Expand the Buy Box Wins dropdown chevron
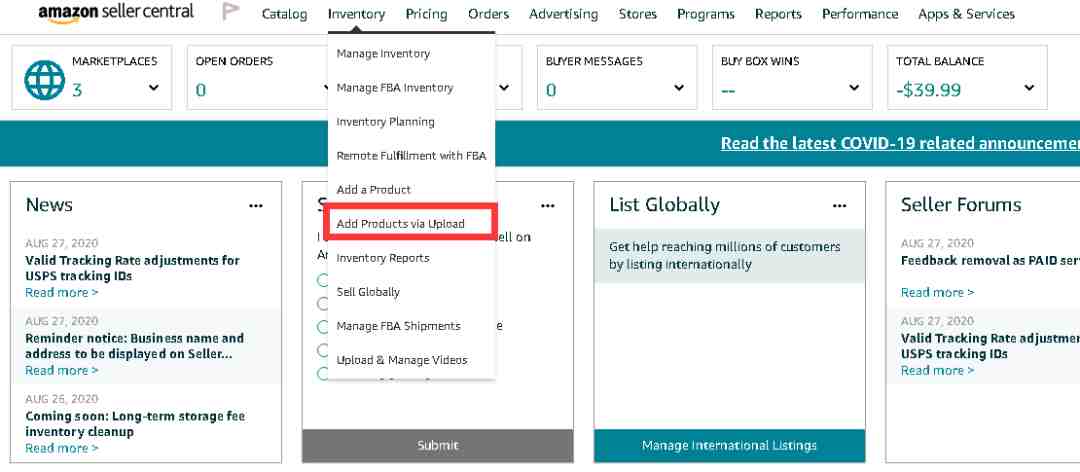This screenshot has height=472, width=1080. click(x=854, y=88)
